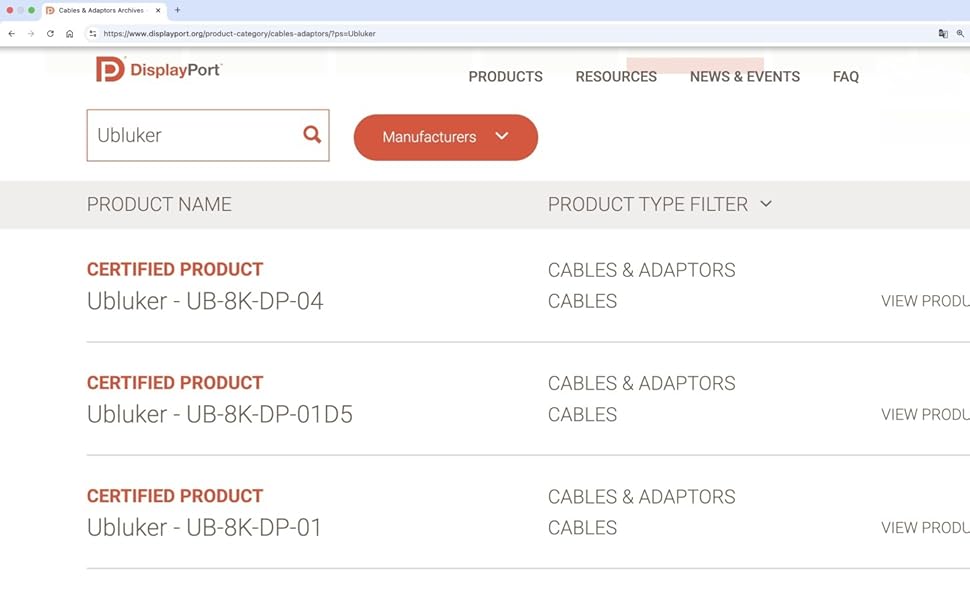This screenshot has width=970, height=600.
Task: Expand the Product Type Filter chevron
Action: [766, 204]
